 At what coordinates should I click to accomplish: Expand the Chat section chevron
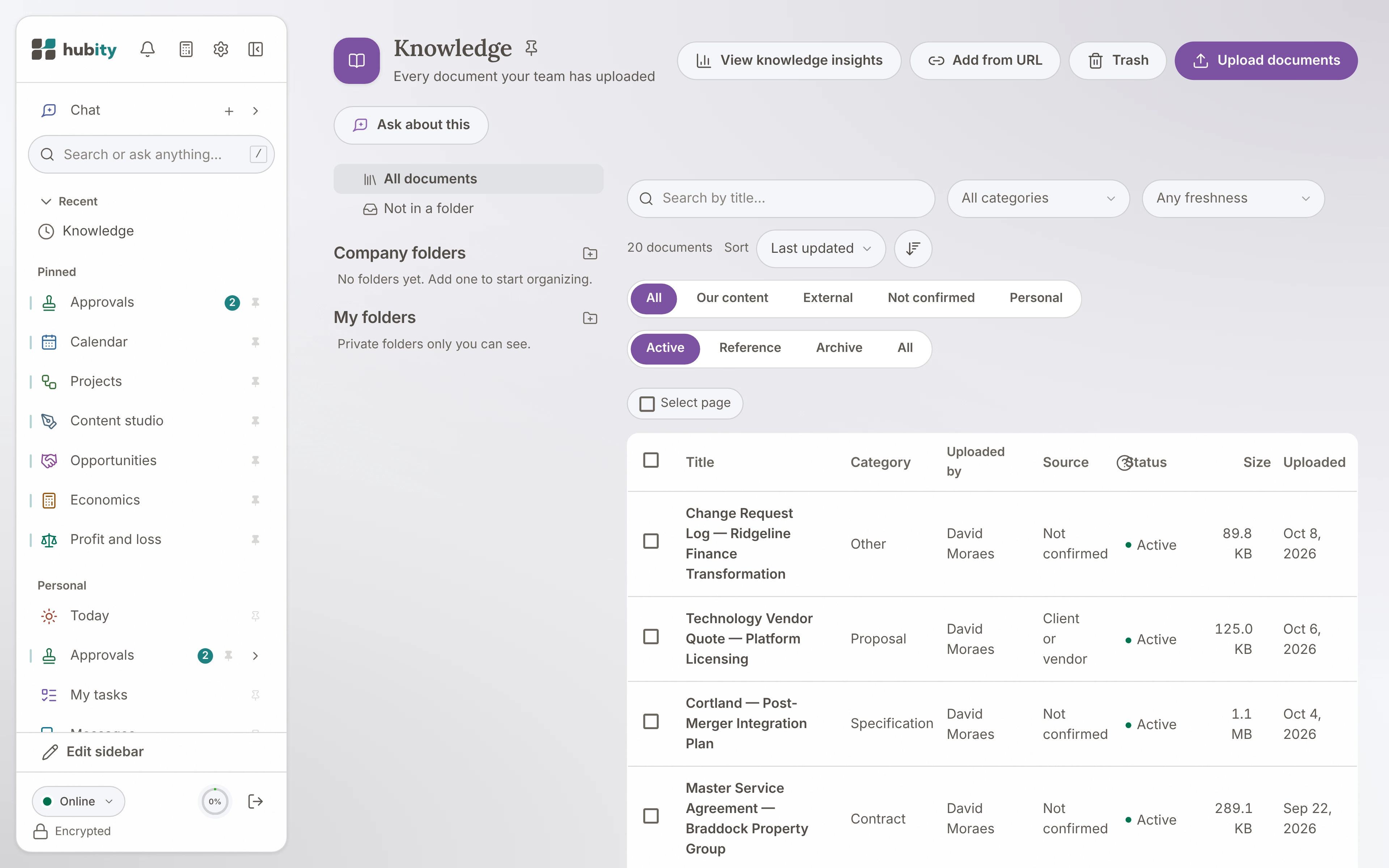click(255, 111)
